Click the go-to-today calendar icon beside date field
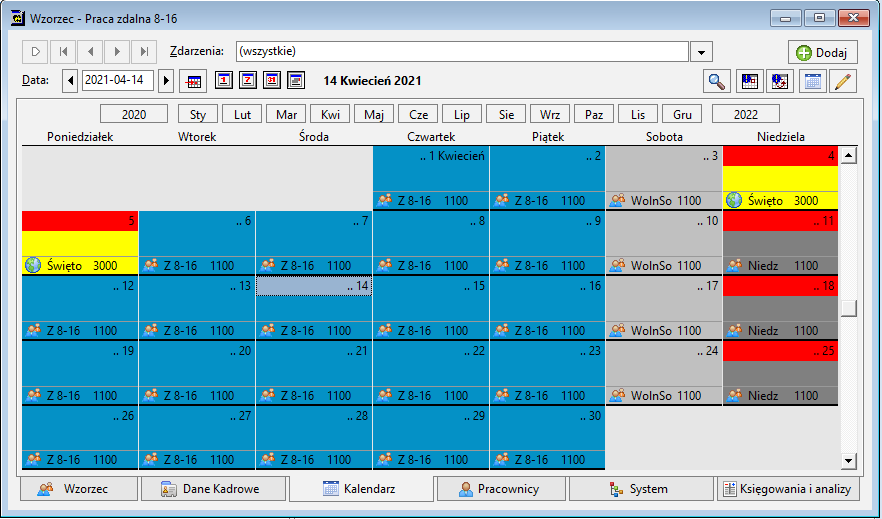 pos(193,81)
